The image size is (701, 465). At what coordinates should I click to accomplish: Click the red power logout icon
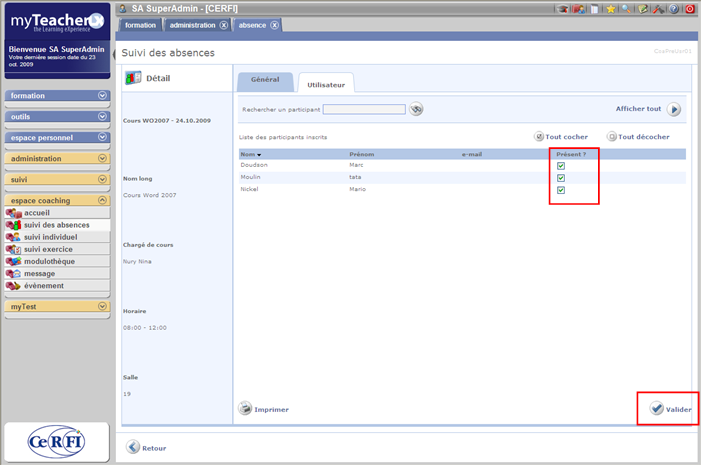pos(690,8)
